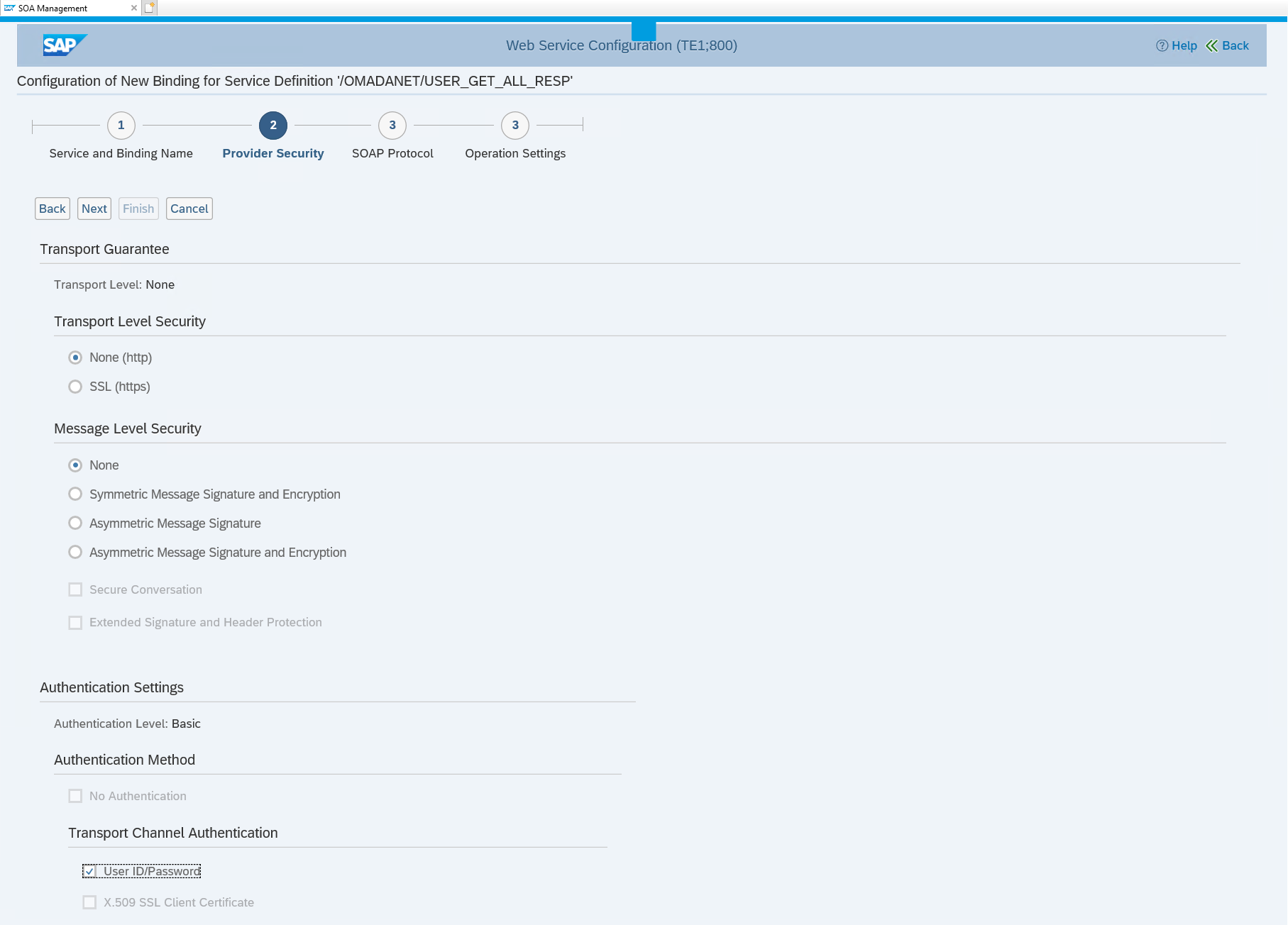Click the Authentication Settings heading
The image size is (1288, 925).
point(111,687)
